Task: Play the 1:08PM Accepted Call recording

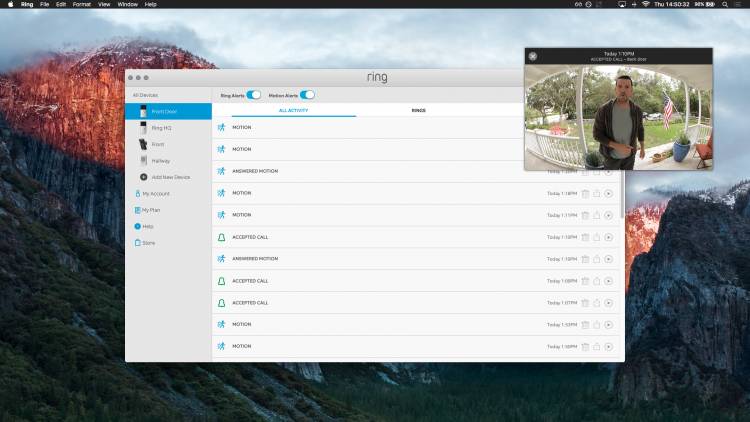Action: click(x=608, y=281)
